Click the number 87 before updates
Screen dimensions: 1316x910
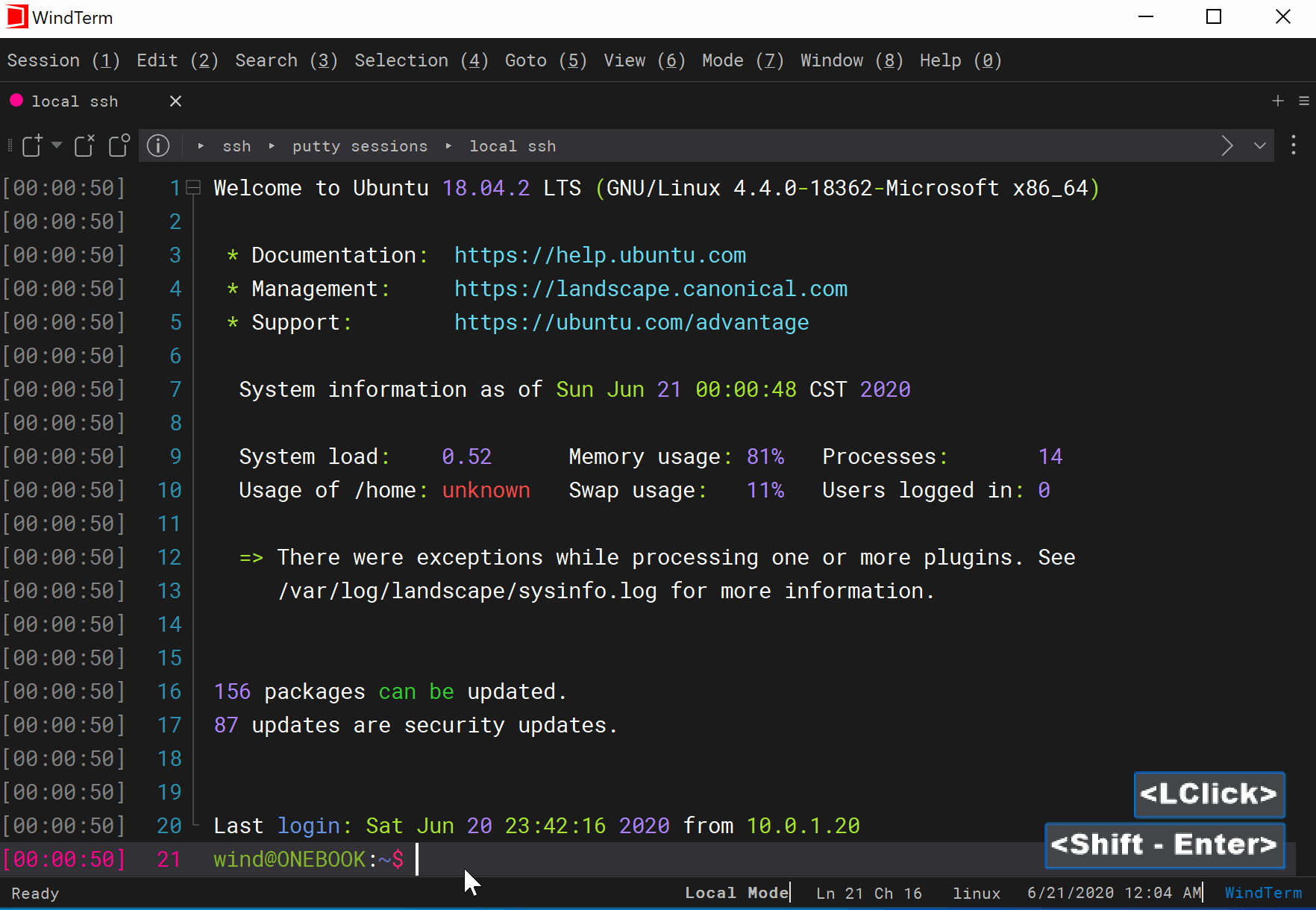pyautogui.click(x=226, y=725)
